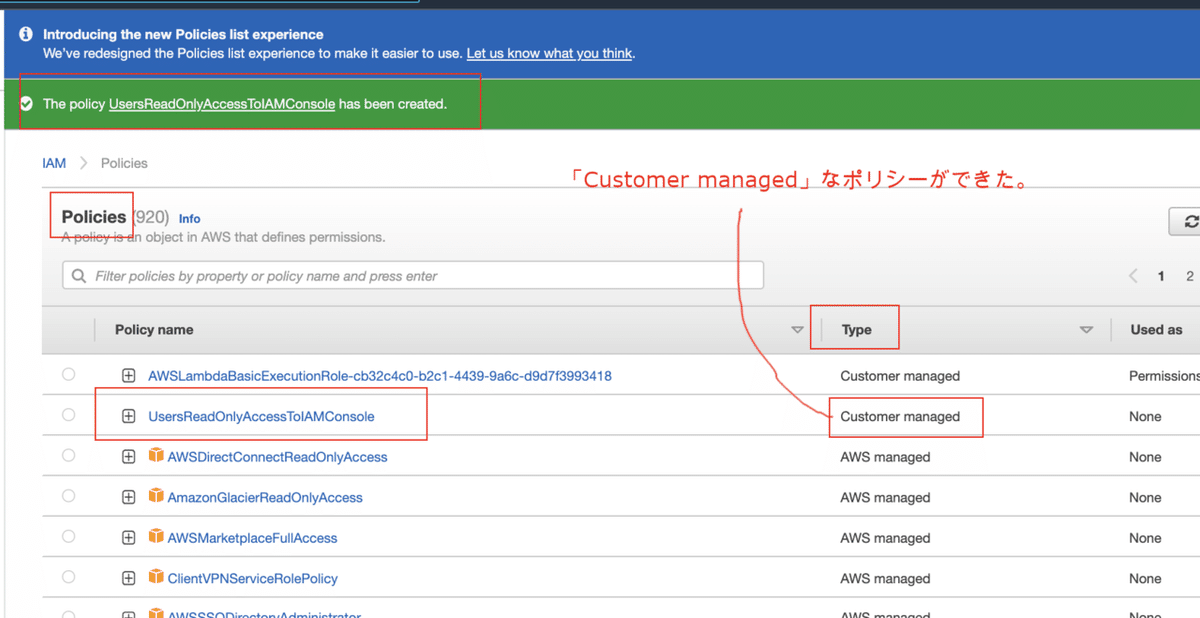The width and height of the screenshot is (1200, 618).
Task: Open UsersReadOnlyAccessToIAMConsole link in green banner
Action: (x=222, y=103)
